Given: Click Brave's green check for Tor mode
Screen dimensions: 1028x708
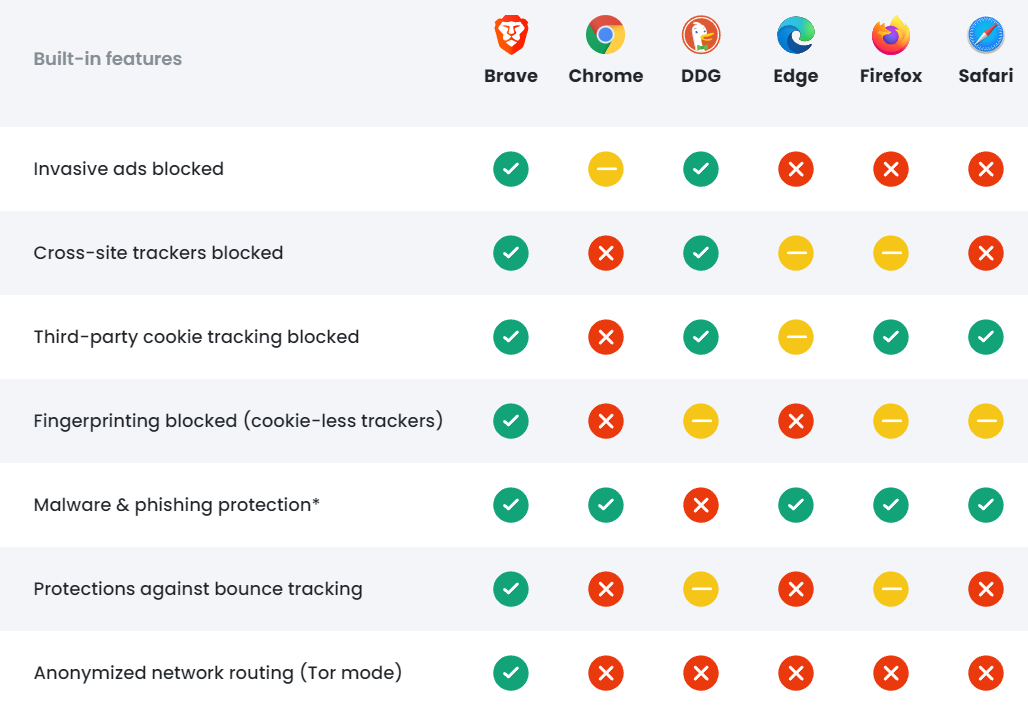Looking at the screenshot, I should 511,673.
